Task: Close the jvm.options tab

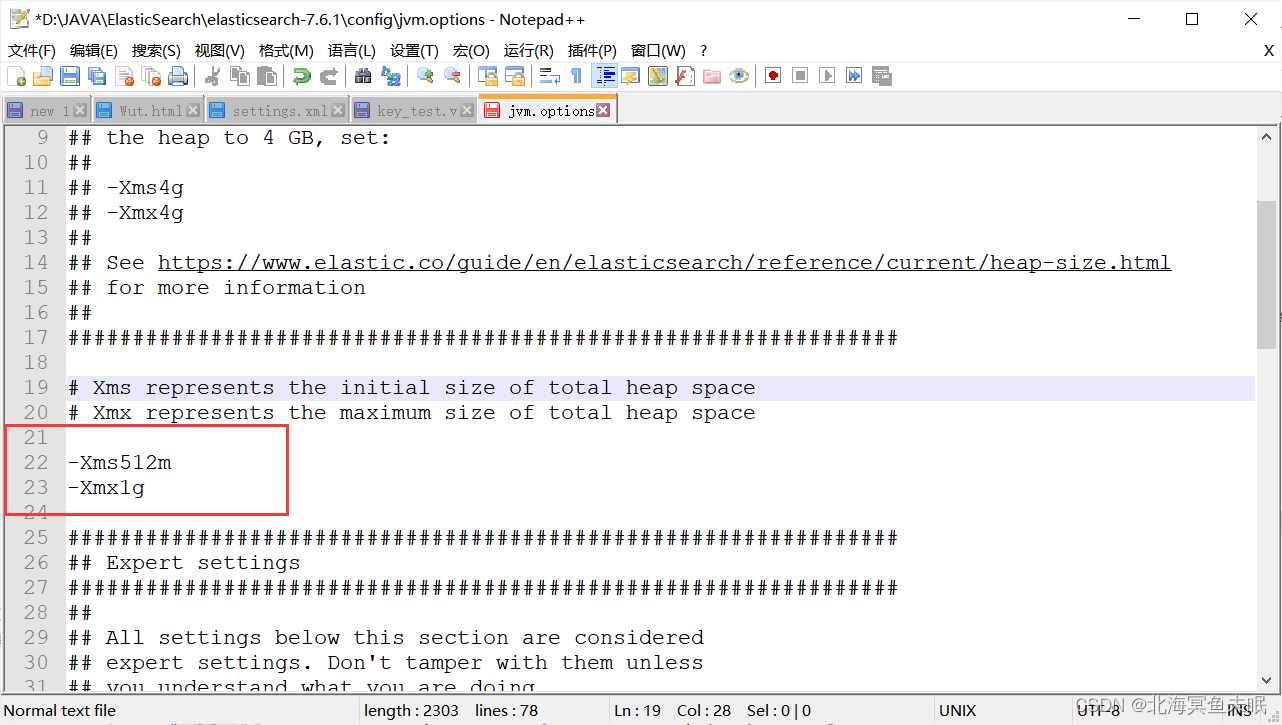Action: [x=603, y=110]
